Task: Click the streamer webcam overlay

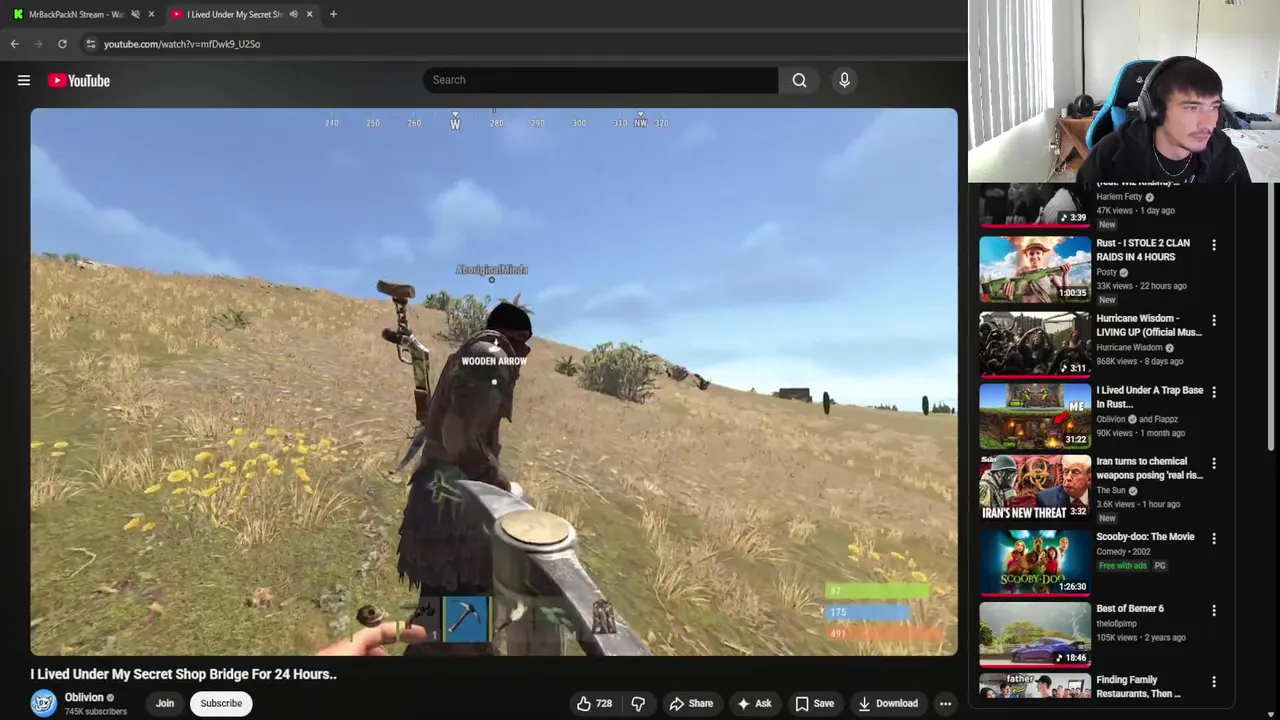Action: tap(1124, 91)
